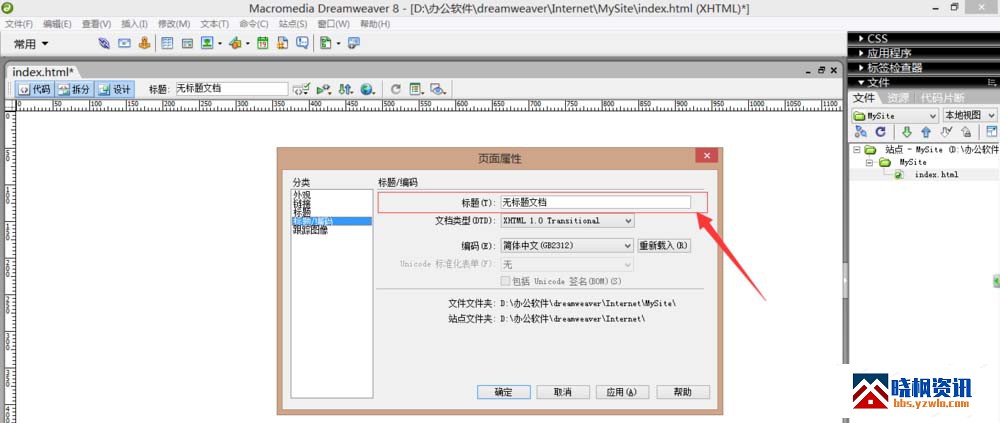Open the MySite site dropdown
Viewport: 1000px width, 423px height.
pyautogui.click(x=895, y=115)
